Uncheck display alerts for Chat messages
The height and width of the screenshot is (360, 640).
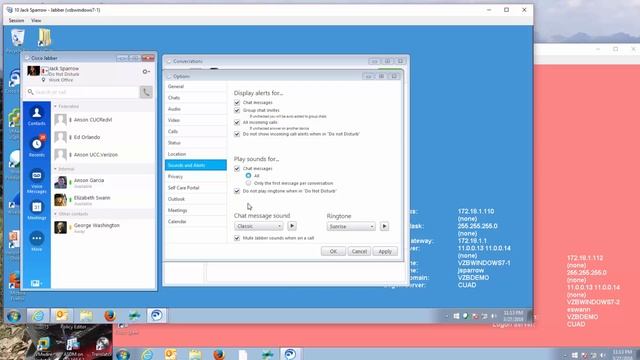[237, 102]
